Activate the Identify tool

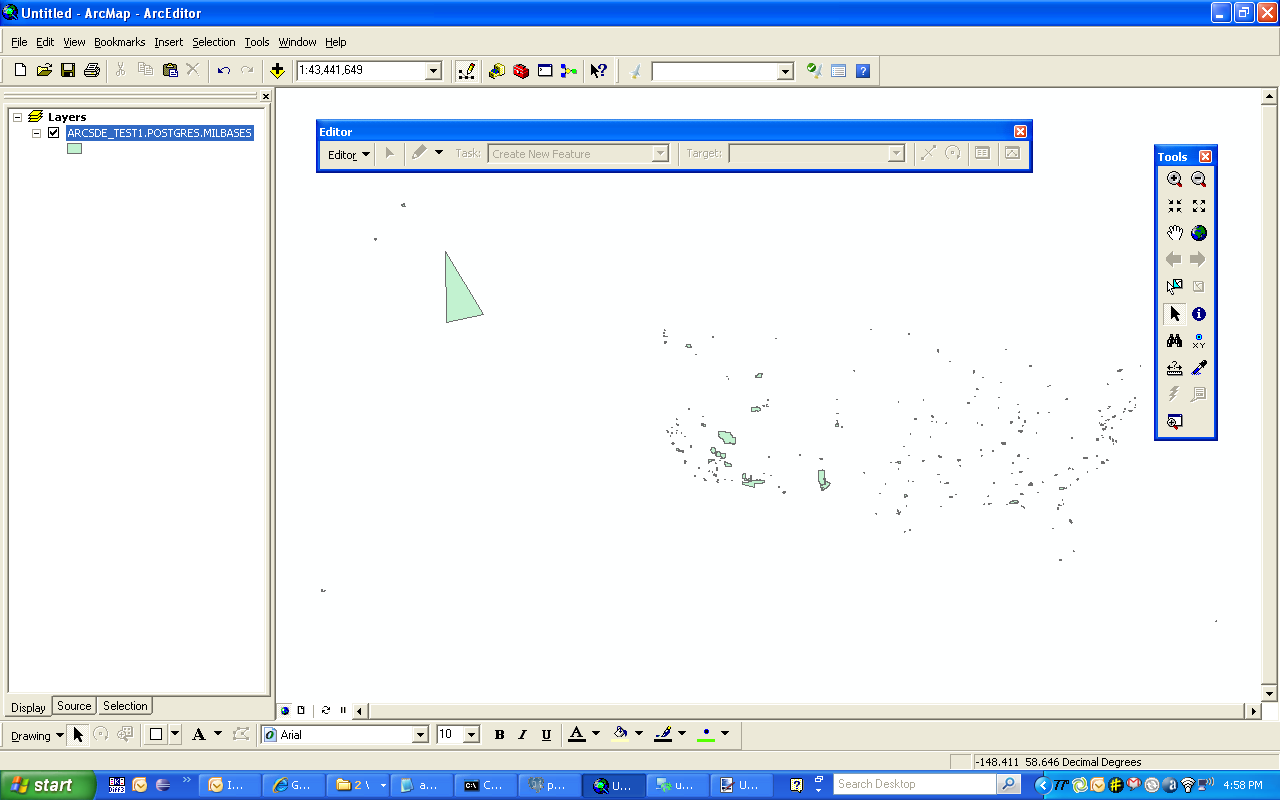[x=1199, y=314]
